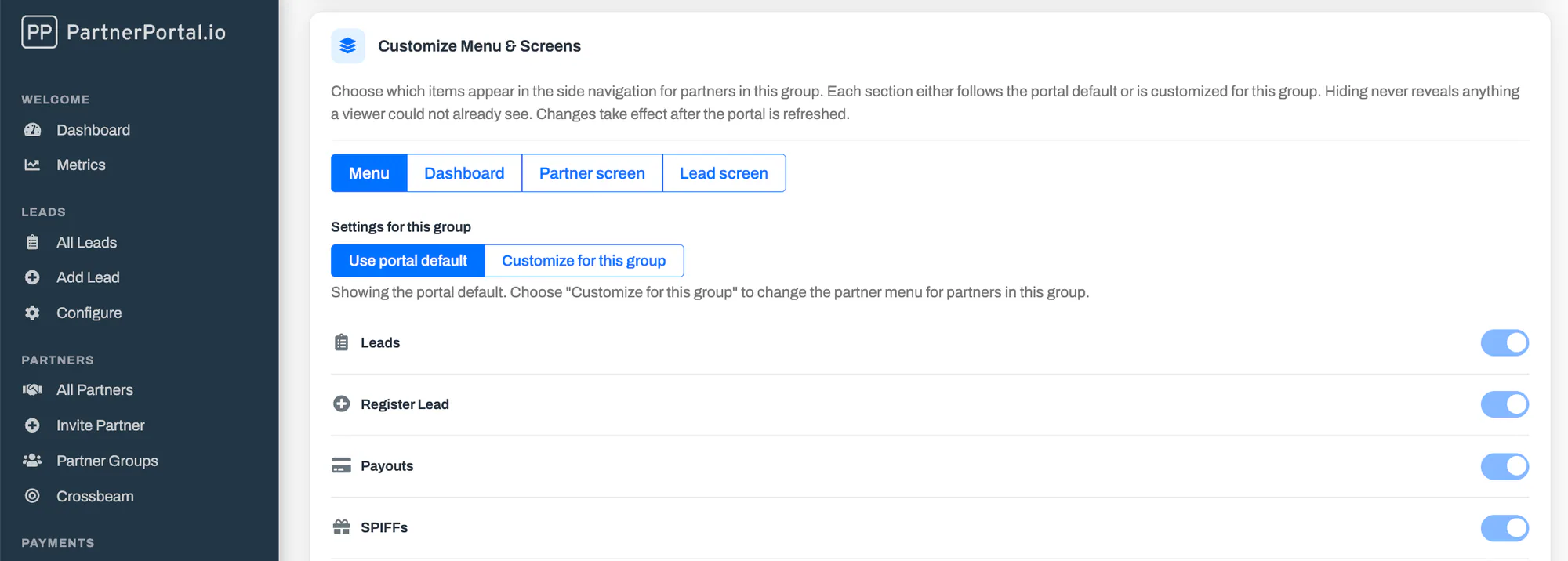Image resolution: width=1568 pixels, height=561 pixels.
Task: Open All Leads in sidebar
Action: click(x=86, y=243)
